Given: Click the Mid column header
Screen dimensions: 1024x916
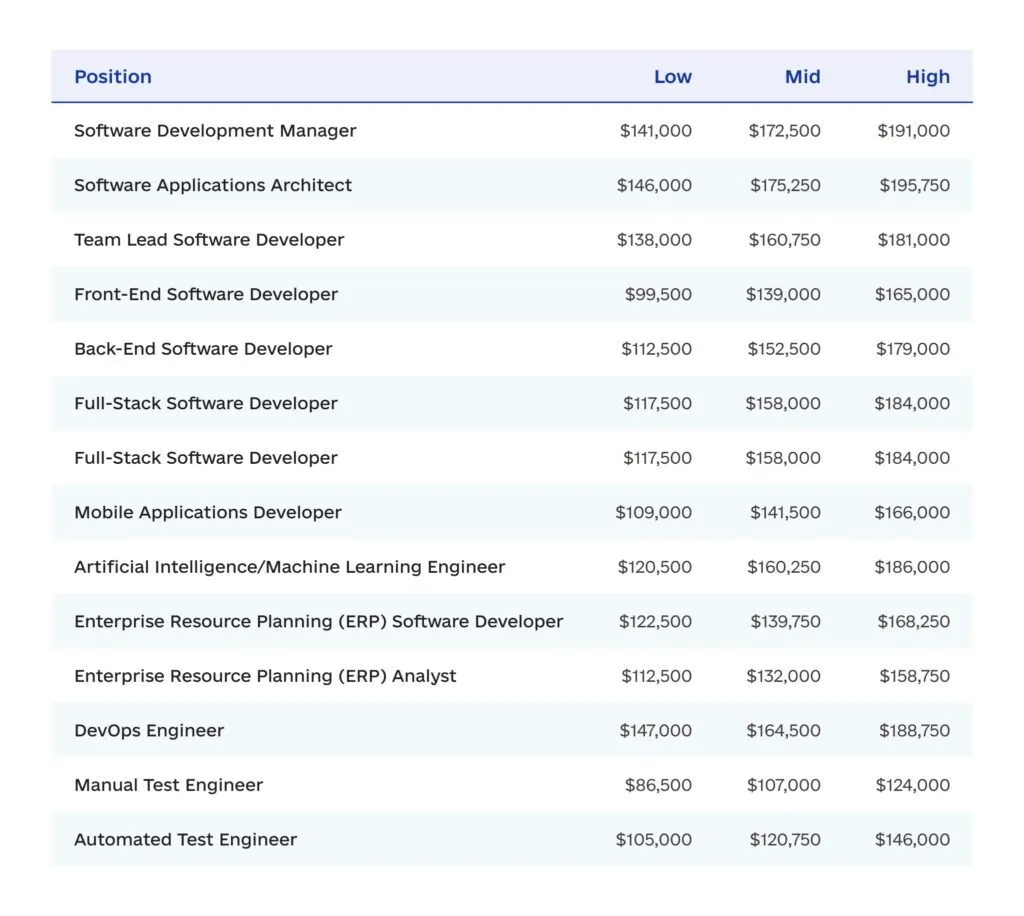Looking at the screenshot, I should (x=803, y=77).
